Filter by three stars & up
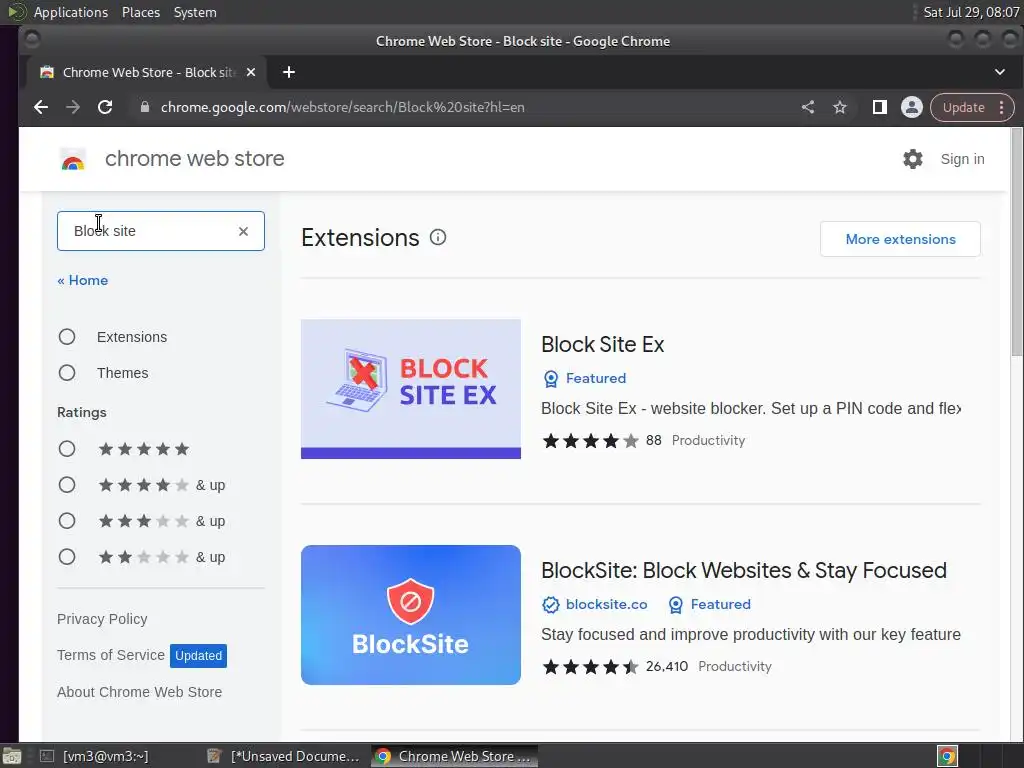This screenshot has width=1024, height=768. 67,521
